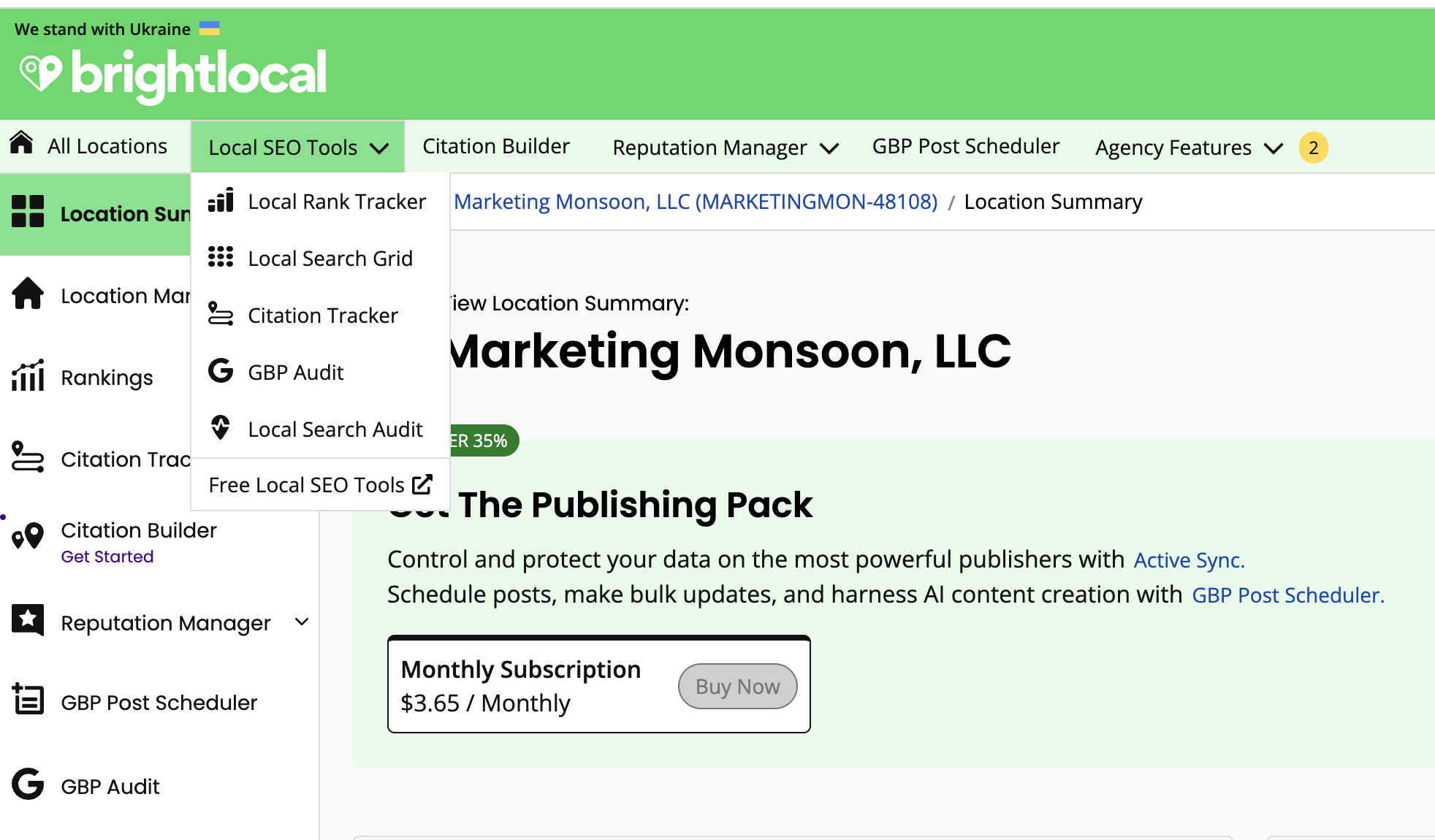This screenshot has height=840, width=1435.
Task: Open All Locations in top navigation
Action: point(89,146)
